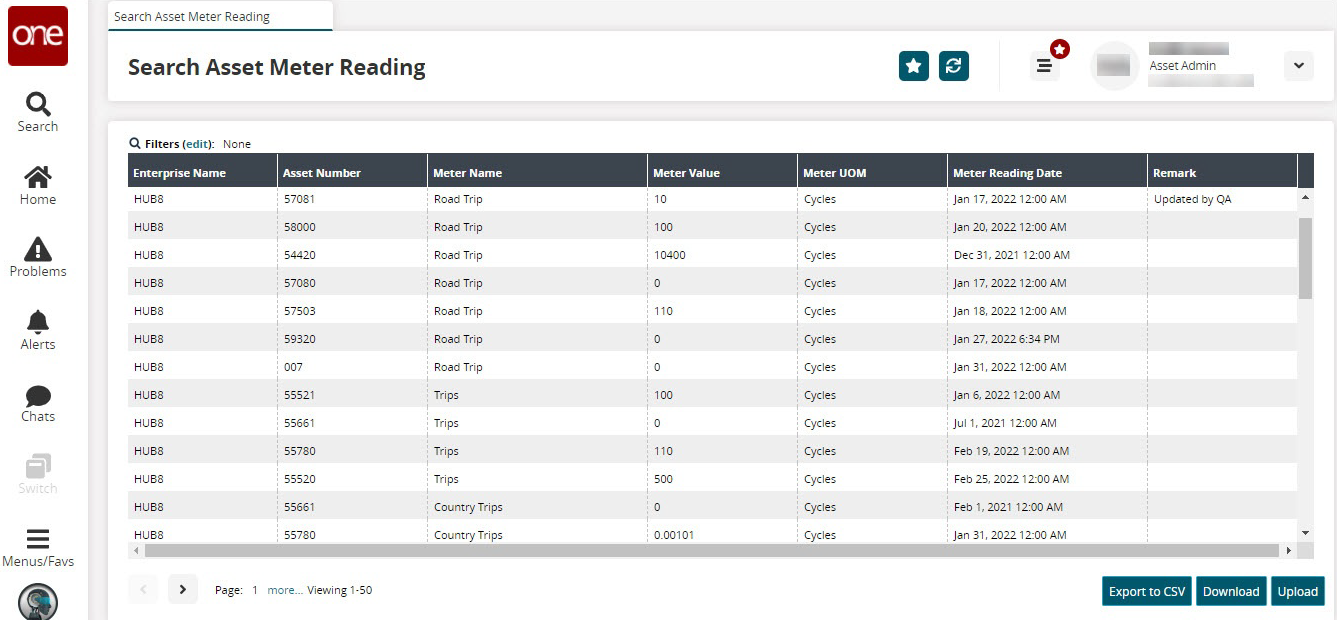Sort by Meter Reading Date column header
This screenshot has height=620, width=1337.
[x=1047, y=173]
